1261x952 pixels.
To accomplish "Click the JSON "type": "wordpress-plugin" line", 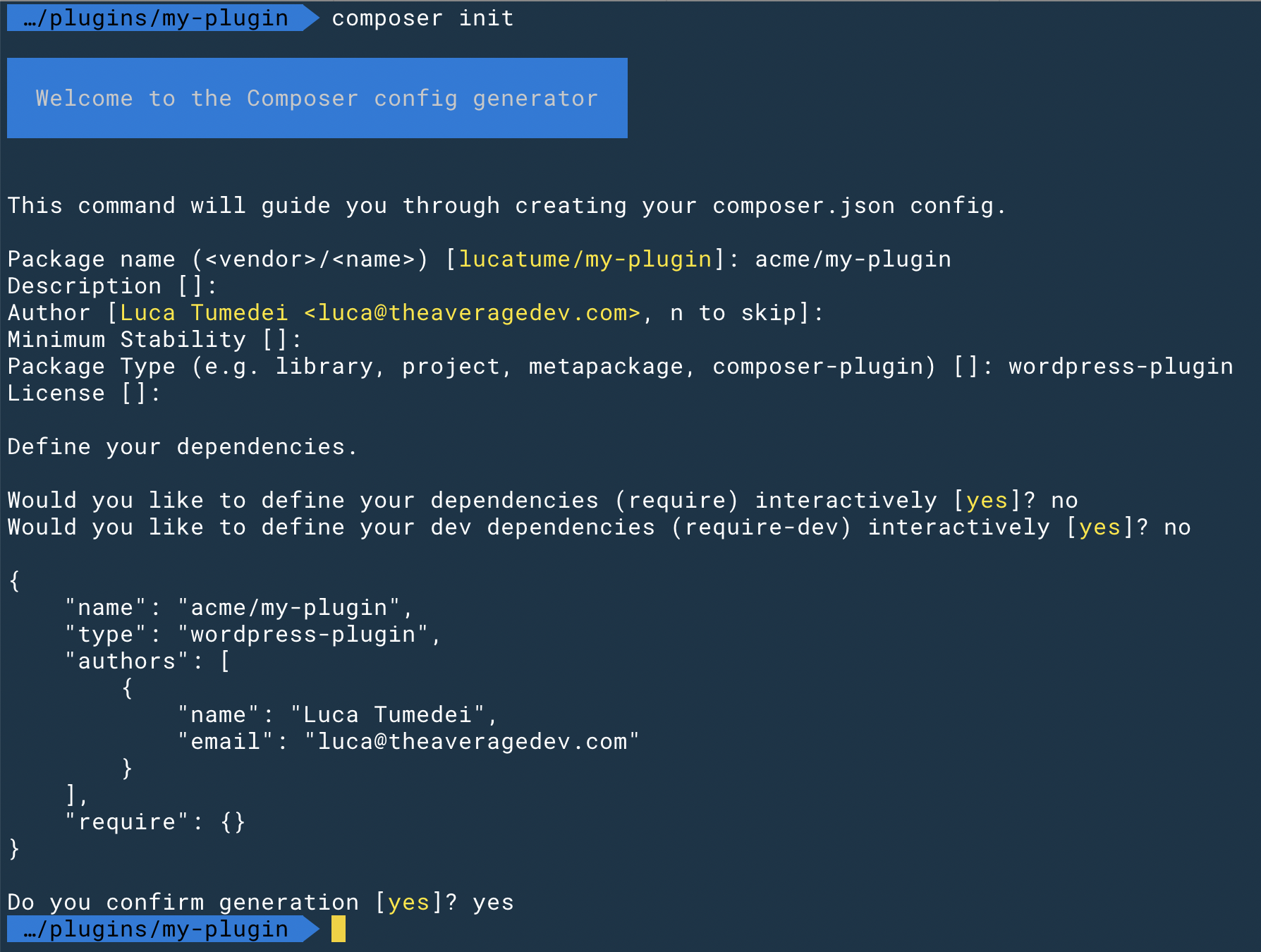I will tap(253, 635).
